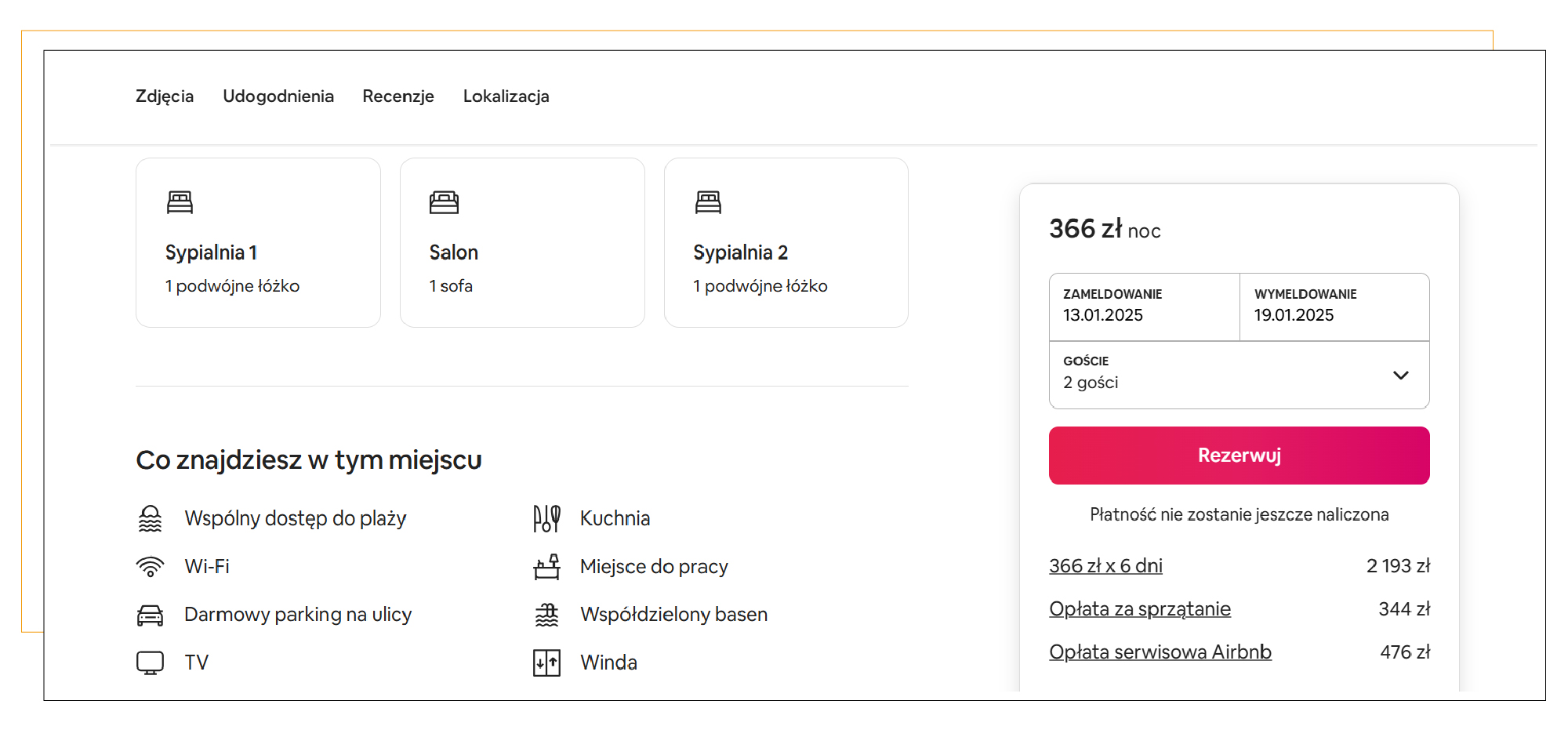Click the kitchen utensils icon
Viewport: 1568px width, 737px height.
546,518
